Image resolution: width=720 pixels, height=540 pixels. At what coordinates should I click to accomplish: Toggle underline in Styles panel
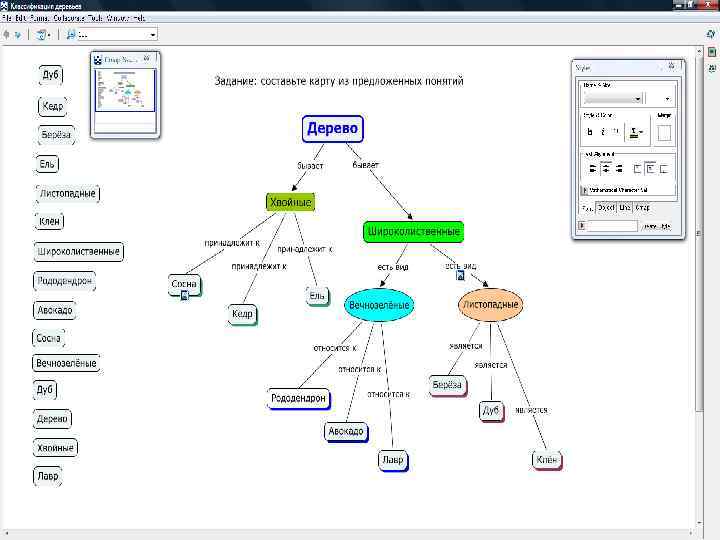click(616, 132)
